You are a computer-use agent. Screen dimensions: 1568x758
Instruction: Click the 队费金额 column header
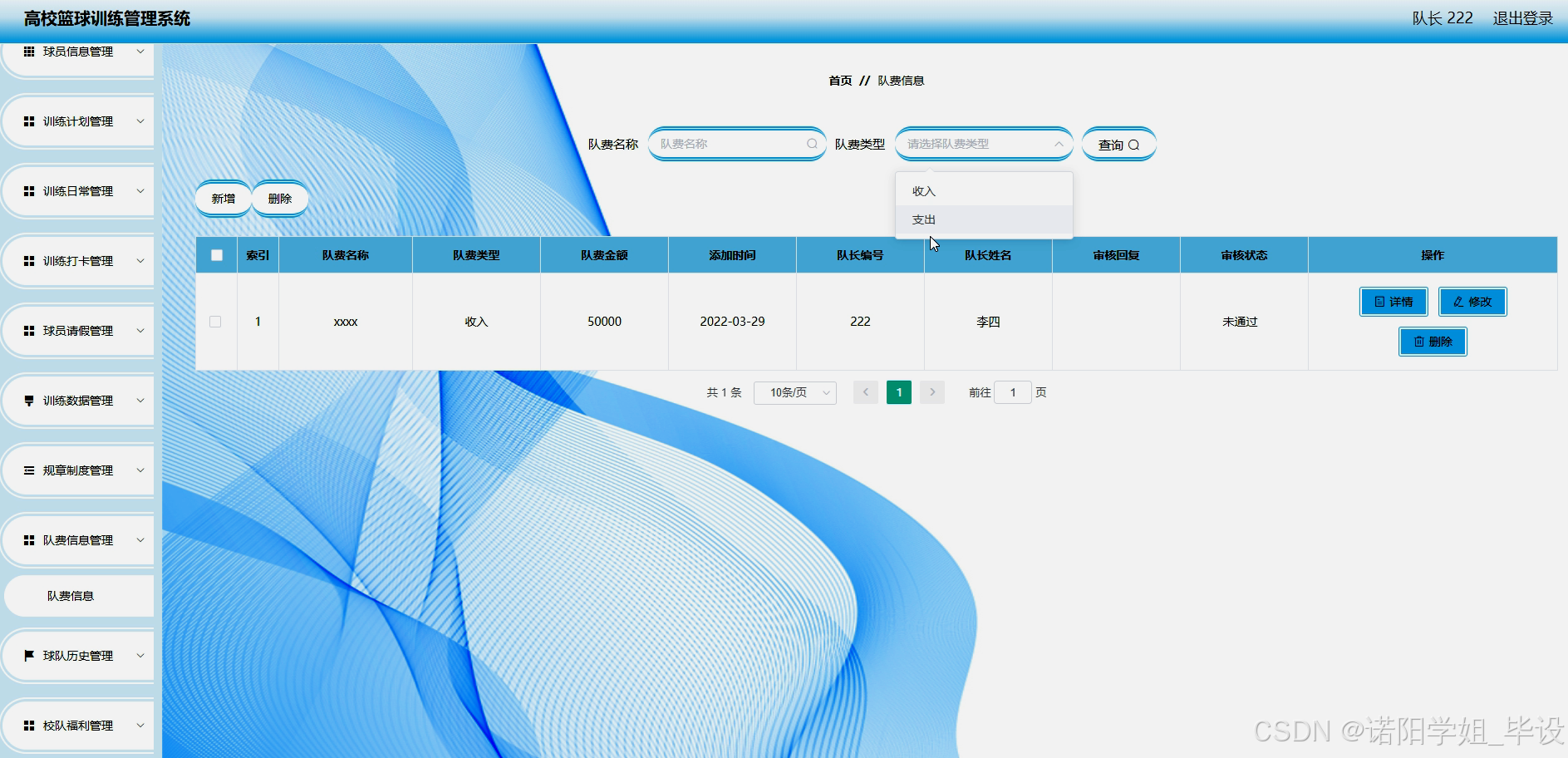(604, 255)
